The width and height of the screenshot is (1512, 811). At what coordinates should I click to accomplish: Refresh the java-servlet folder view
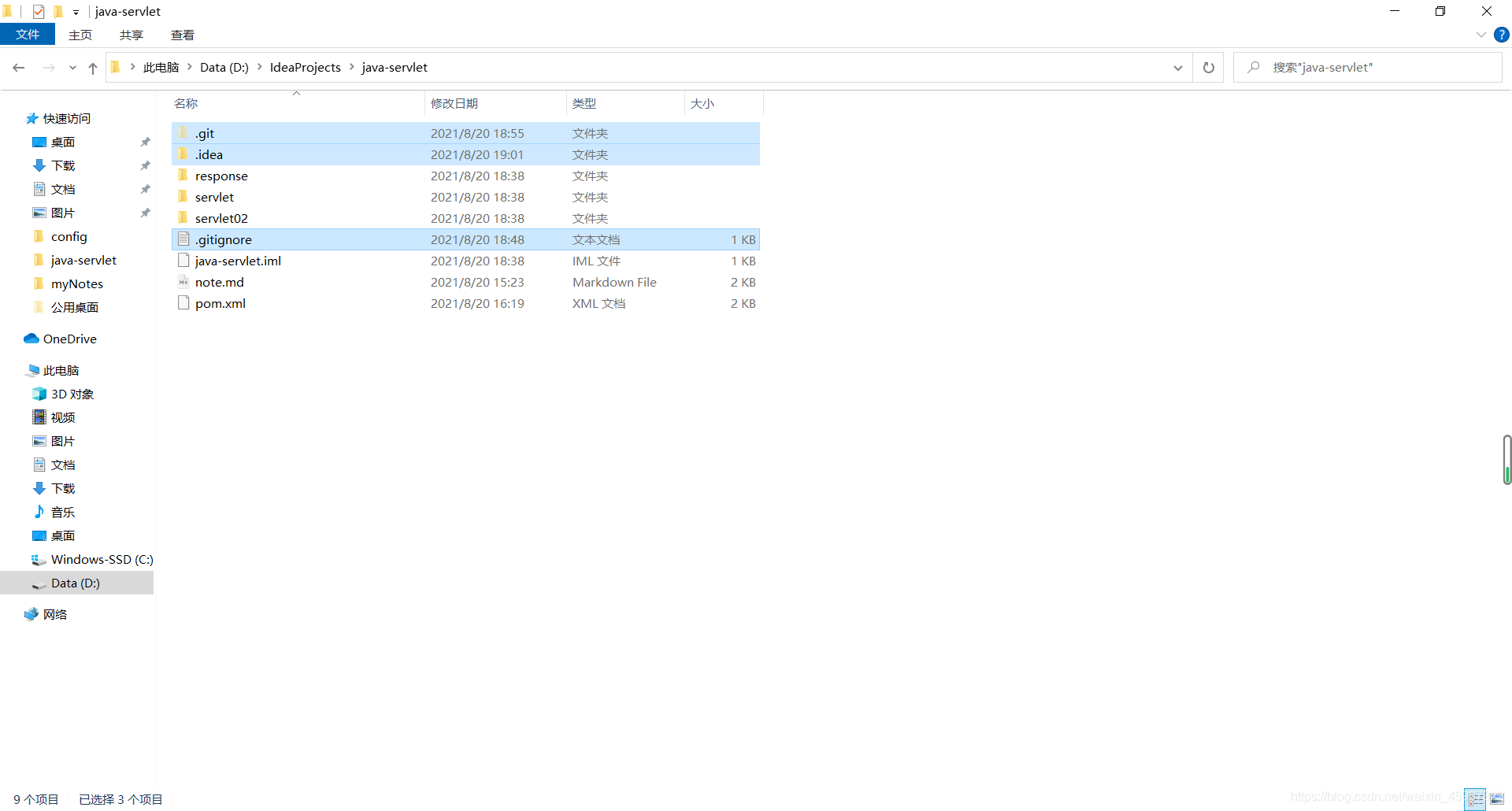[x=1208, y=68]
